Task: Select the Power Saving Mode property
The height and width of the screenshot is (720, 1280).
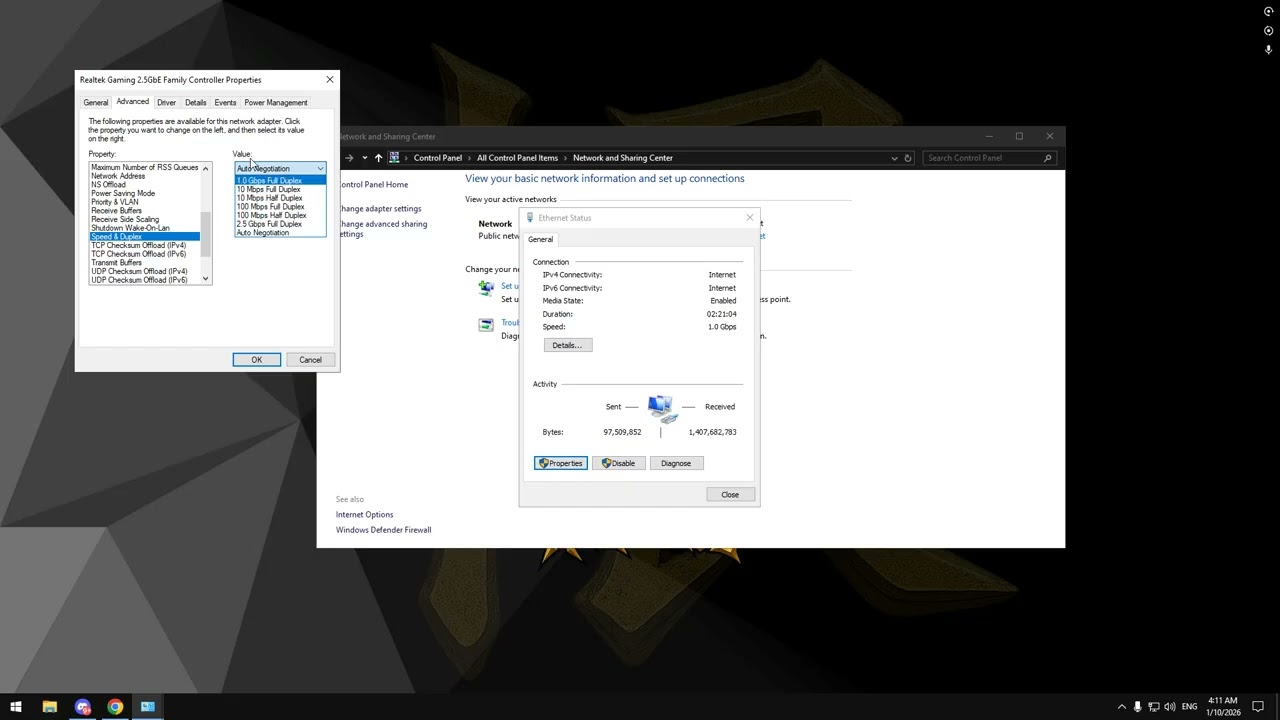Action: click(145, 193)
